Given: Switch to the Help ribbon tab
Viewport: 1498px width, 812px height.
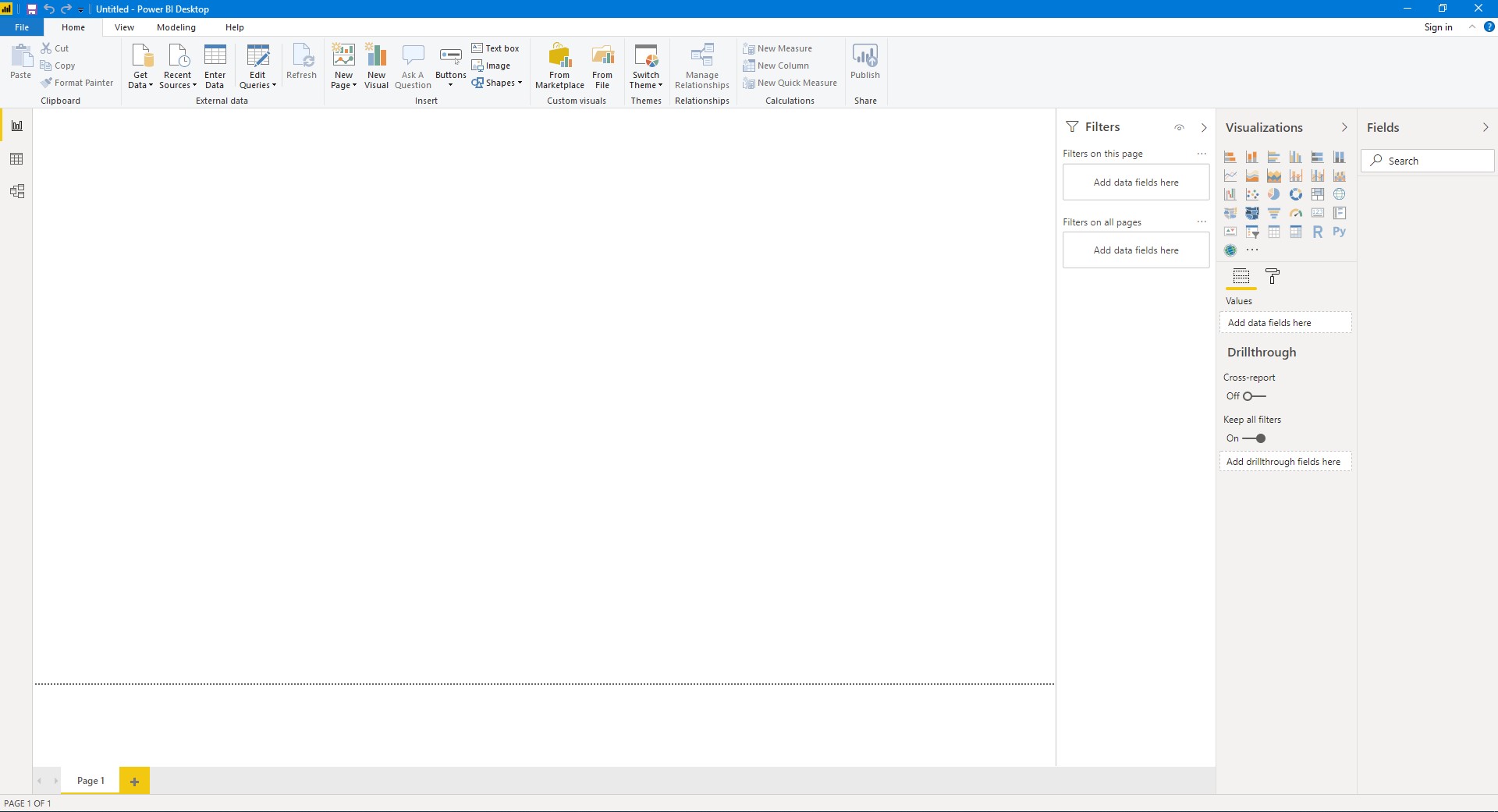Looking at the screenshot, I should (235, 27).
